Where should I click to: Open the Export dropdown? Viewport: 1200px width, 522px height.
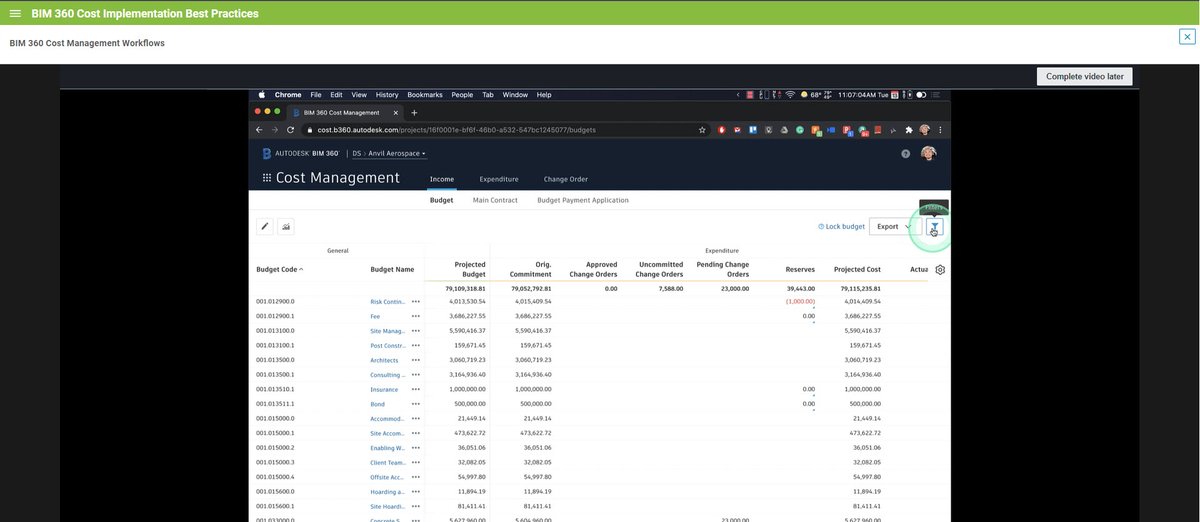[x=894, y=227]
